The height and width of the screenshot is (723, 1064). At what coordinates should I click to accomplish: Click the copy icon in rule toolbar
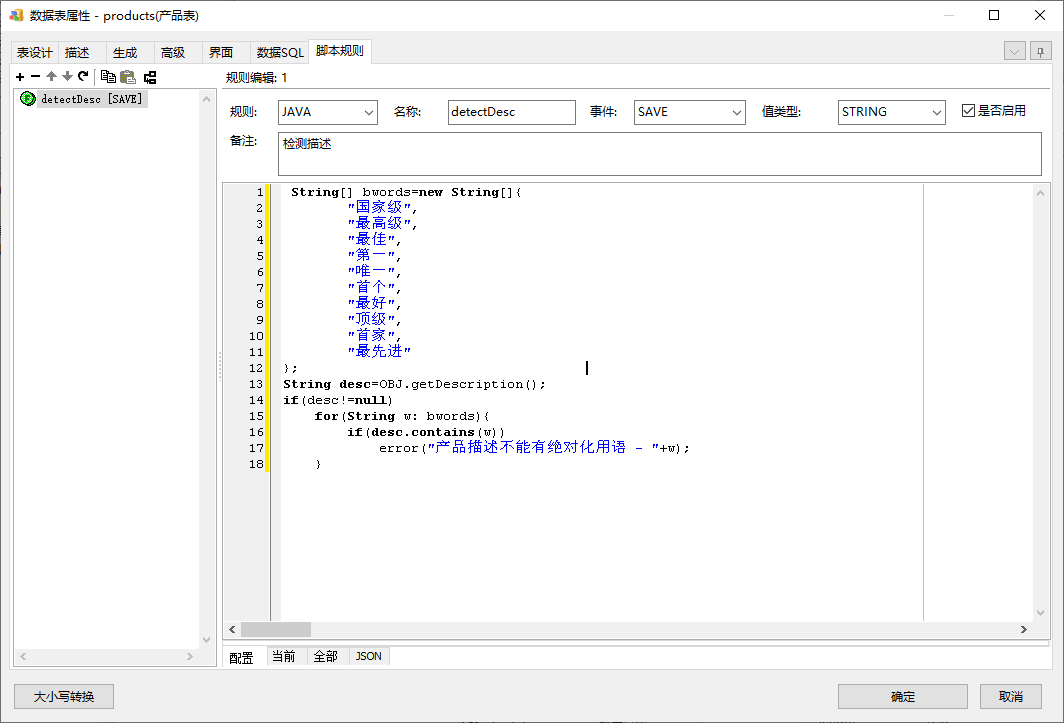point(108,77)
